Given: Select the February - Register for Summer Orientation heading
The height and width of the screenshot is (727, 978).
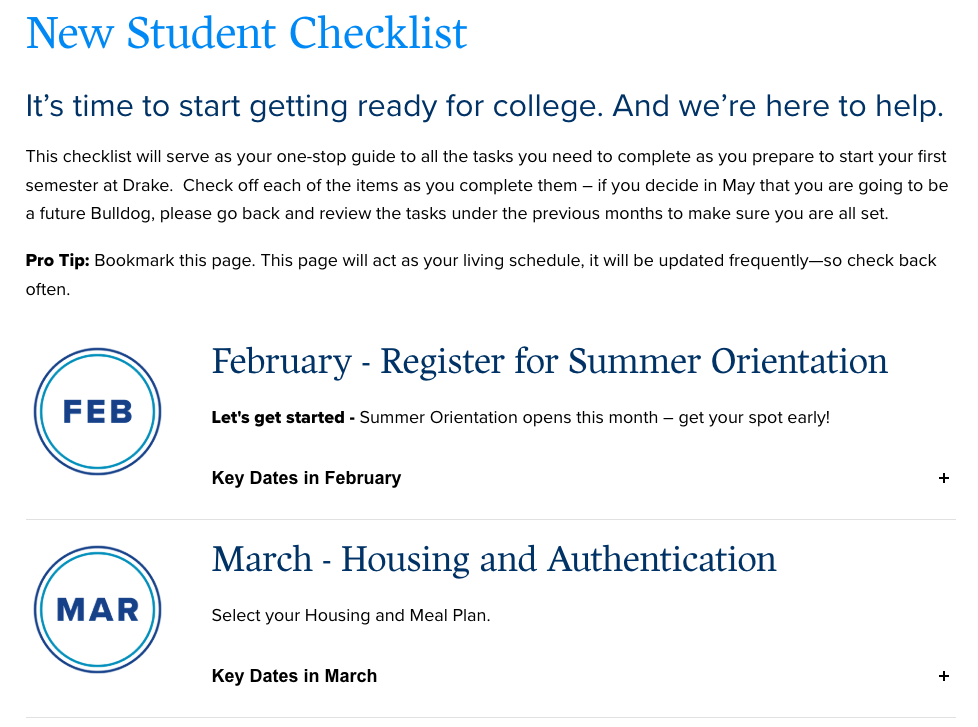Looking at the screenshot, I should point(549,361).
